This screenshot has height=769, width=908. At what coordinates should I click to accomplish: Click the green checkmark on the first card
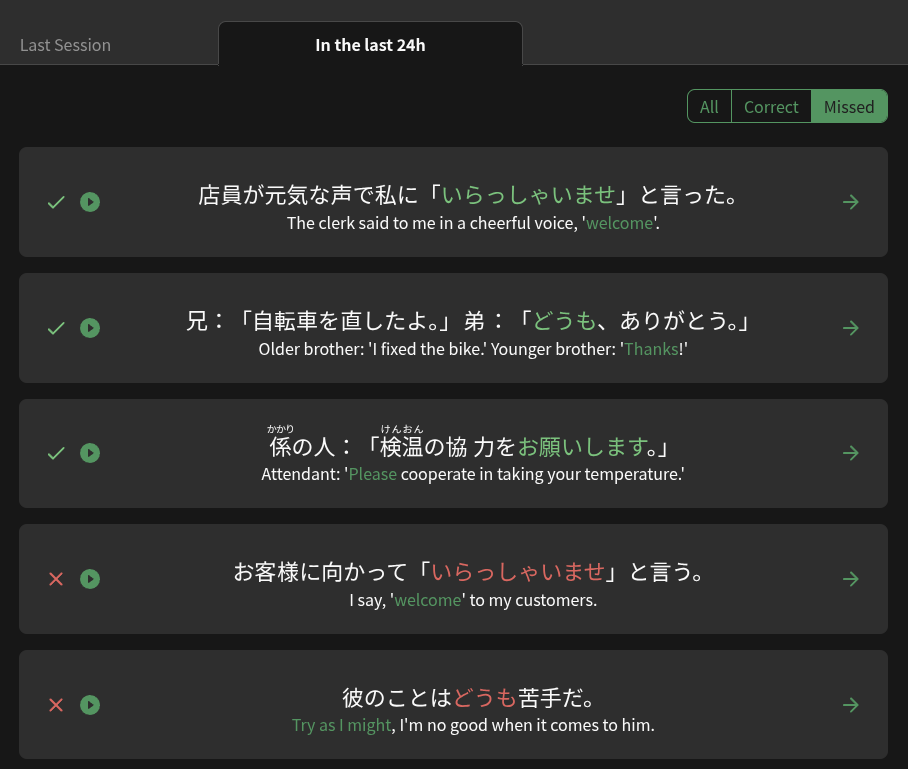[56, 202]
